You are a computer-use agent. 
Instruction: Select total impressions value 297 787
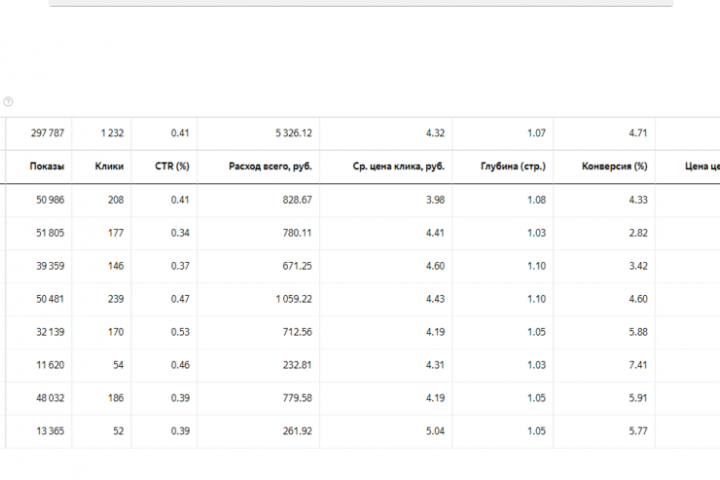(x=47, y=133)
